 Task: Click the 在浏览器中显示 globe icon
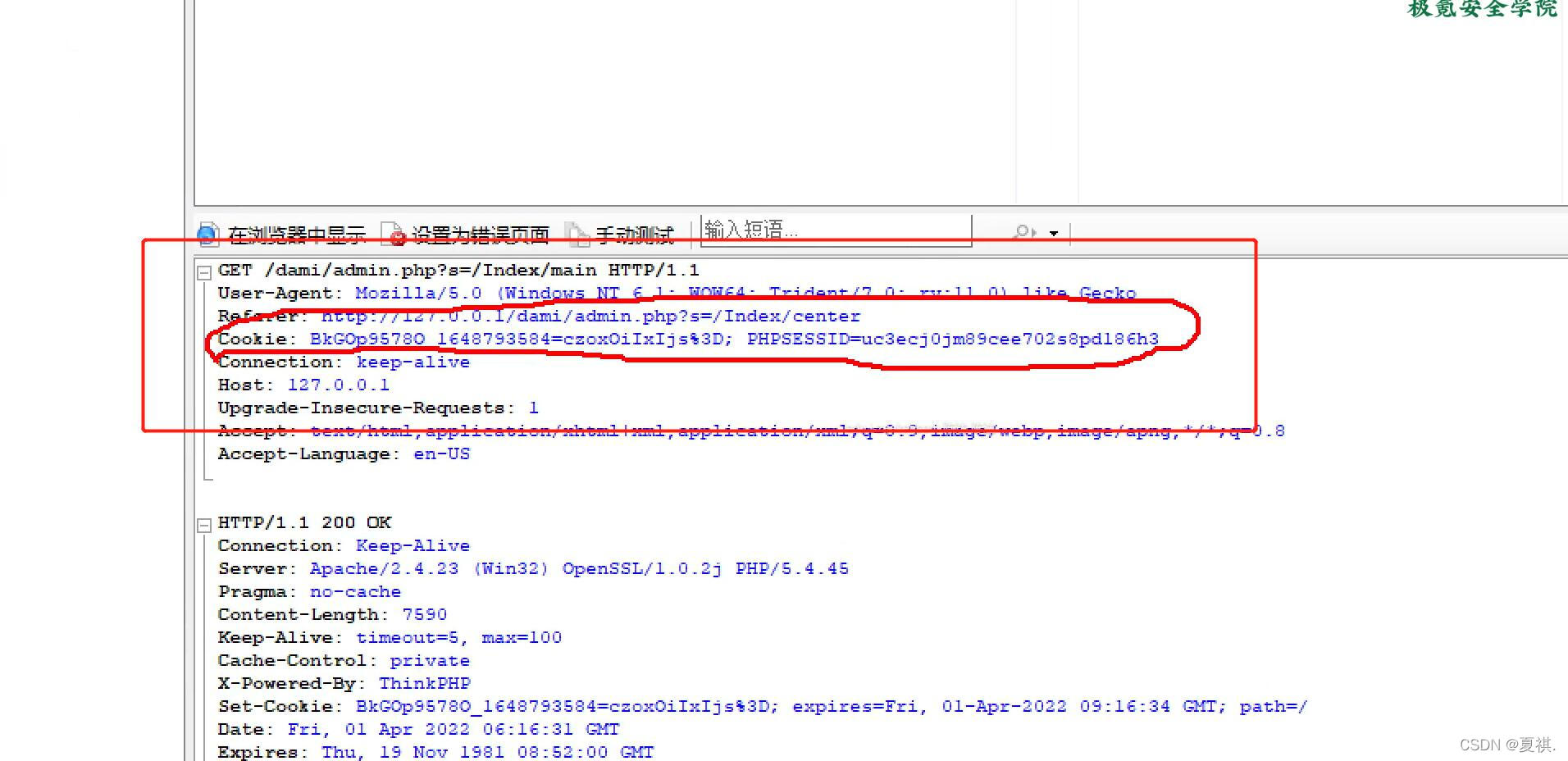pos(208,235)
